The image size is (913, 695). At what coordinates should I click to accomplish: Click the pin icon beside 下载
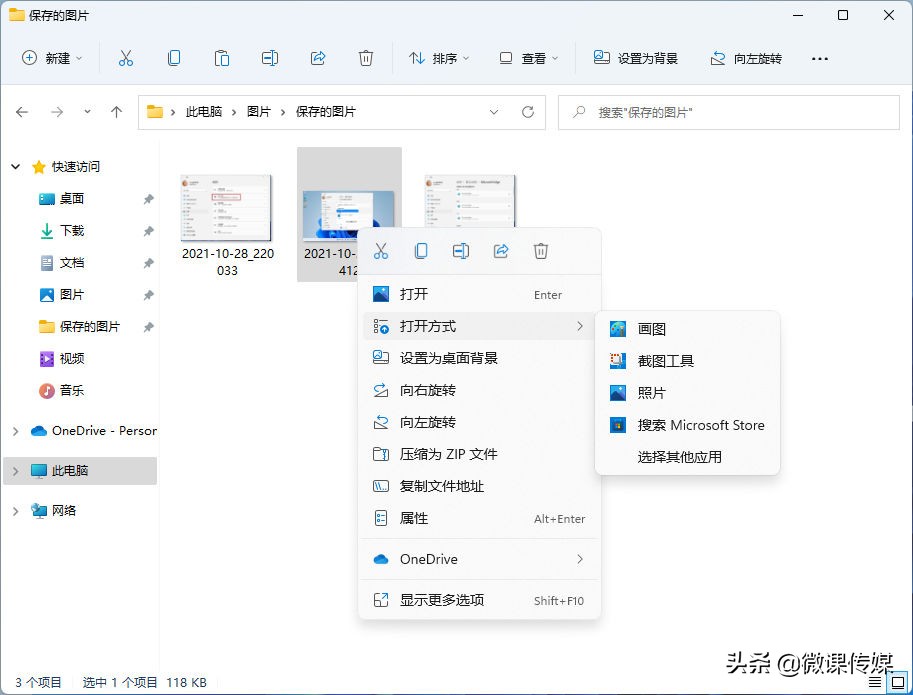[148, 231]
